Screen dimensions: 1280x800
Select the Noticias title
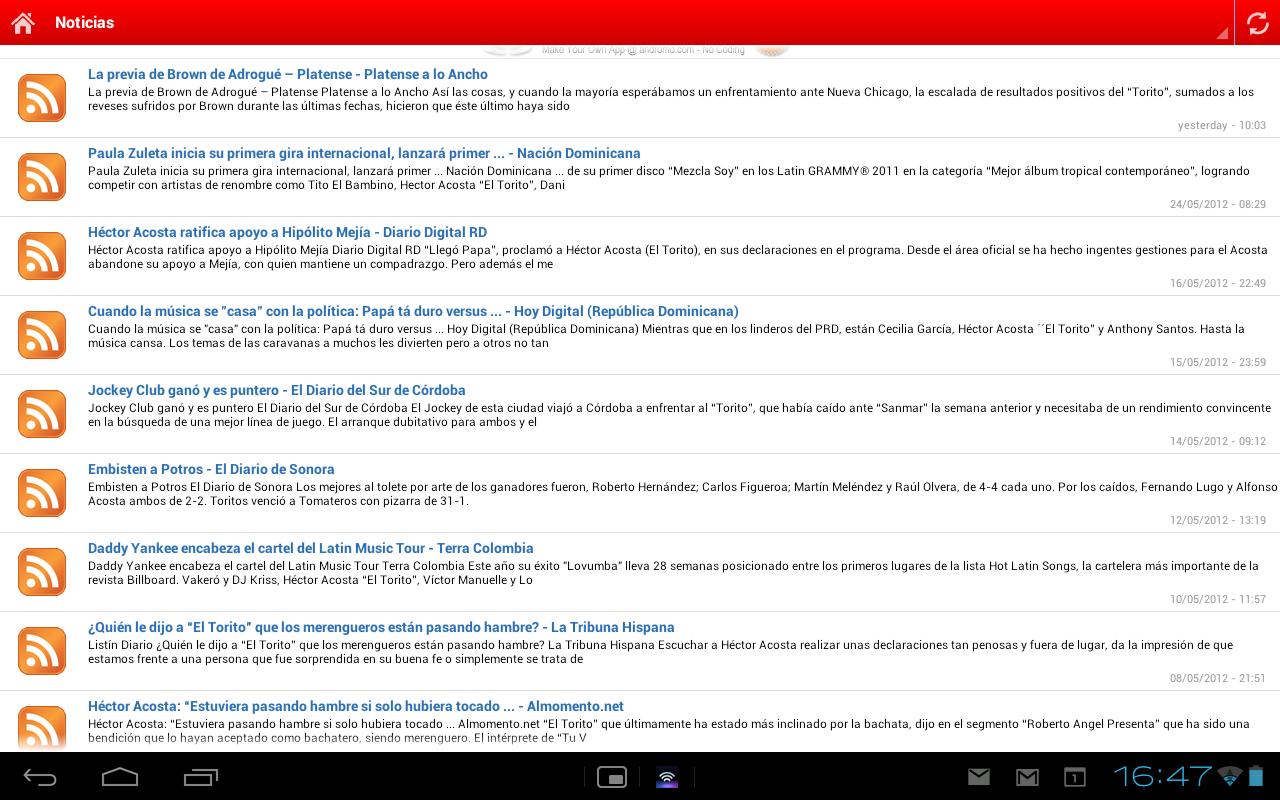(85, 22)
